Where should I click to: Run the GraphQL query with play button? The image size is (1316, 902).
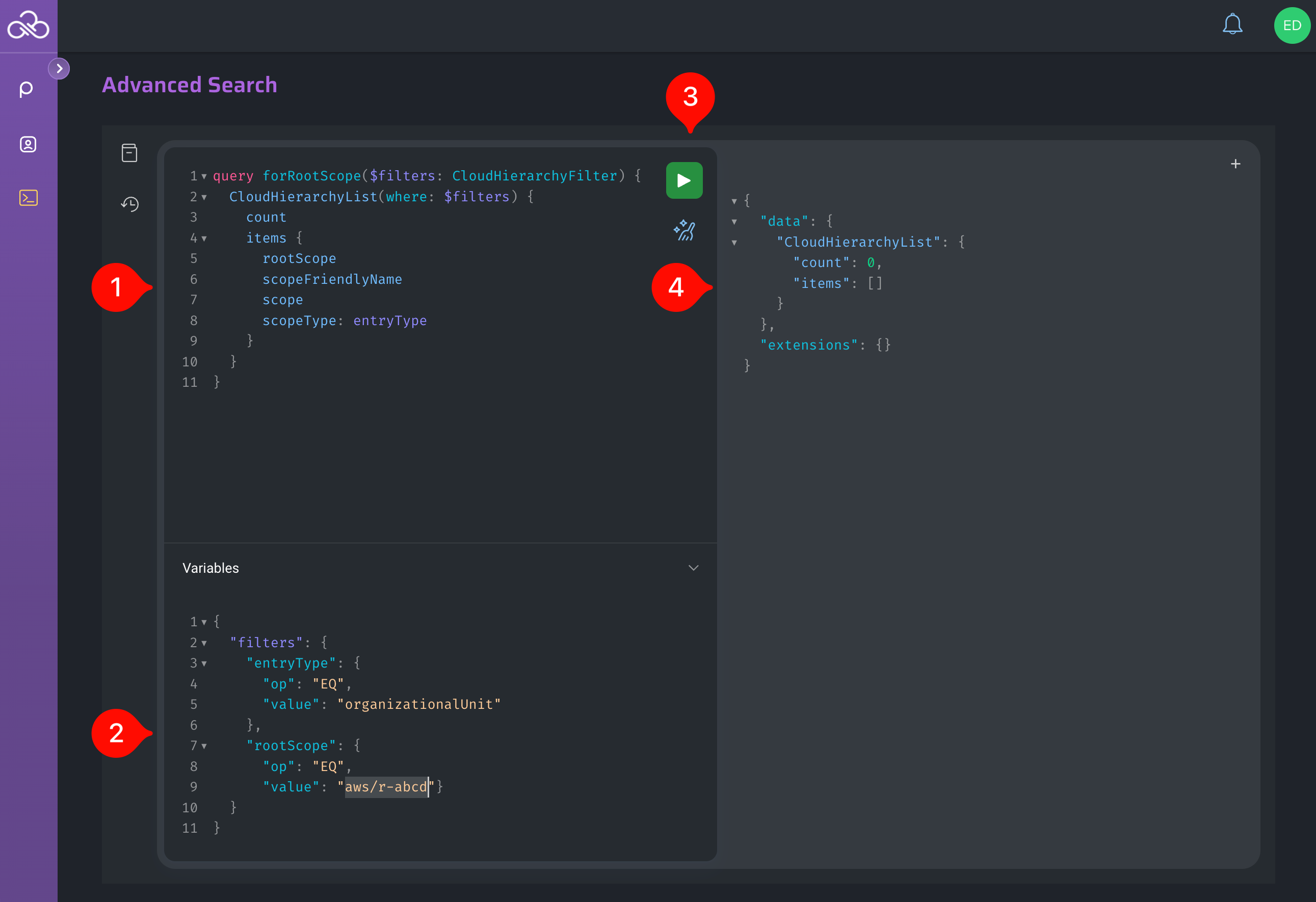(x=684, y=180)
